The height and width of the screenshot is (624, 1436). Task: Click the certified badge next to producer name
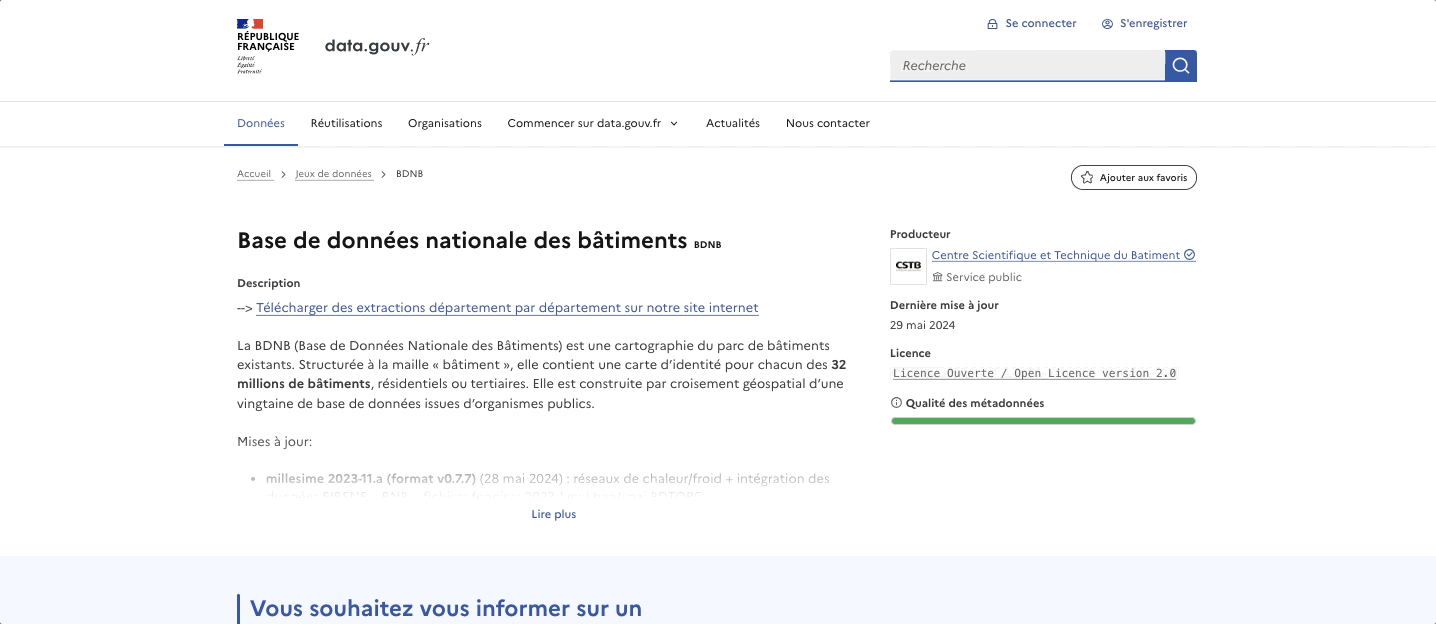click(x=1190, y=255)
